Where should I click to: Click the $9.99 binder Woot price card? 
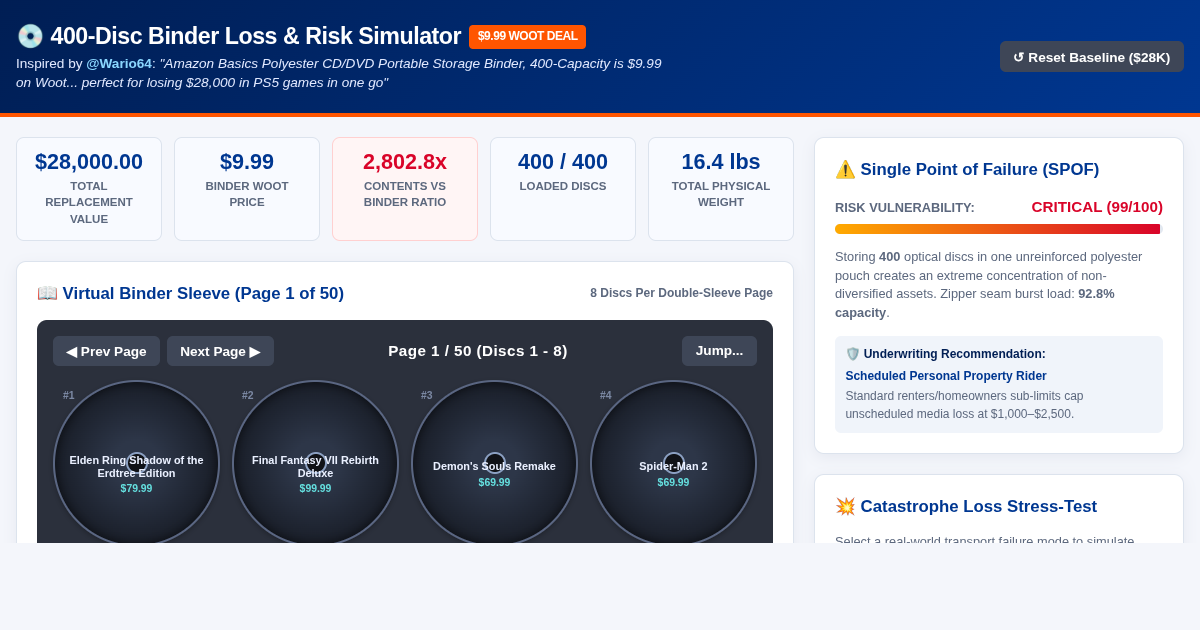(247, 189)
